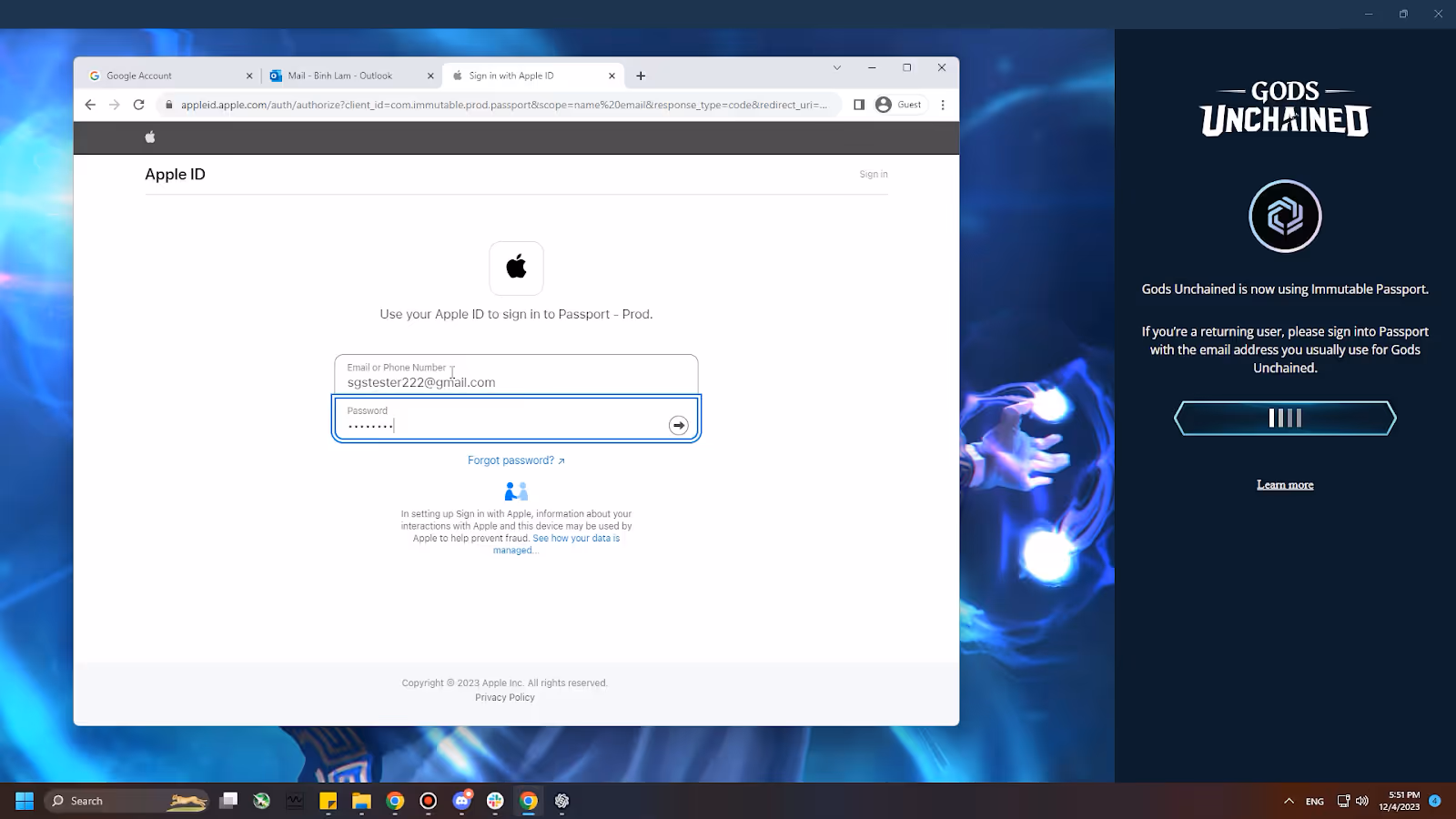Image resolution: width=1456 pixels, height=819 pixels.
Task: Click the Immutable Passport circular icon
Action: pyautogui.click(x=1285, y=217)
